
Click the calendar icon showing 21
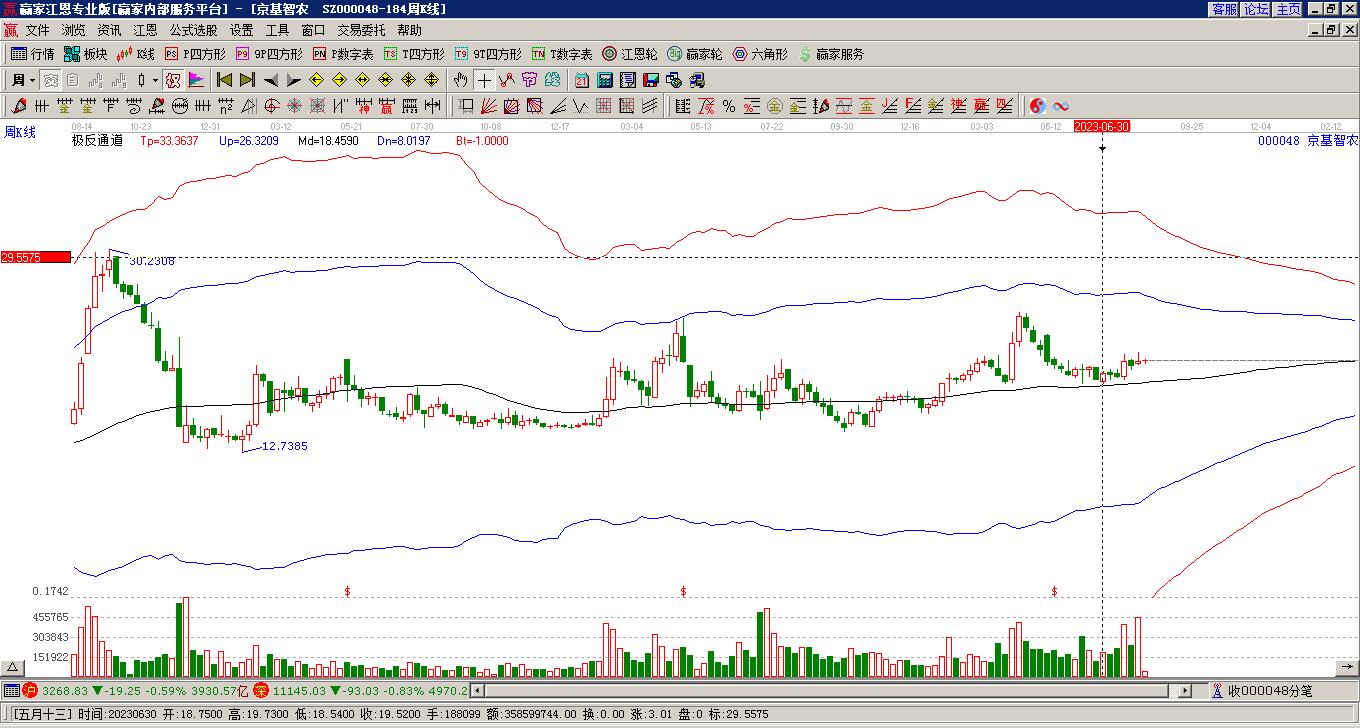point(581,80)
